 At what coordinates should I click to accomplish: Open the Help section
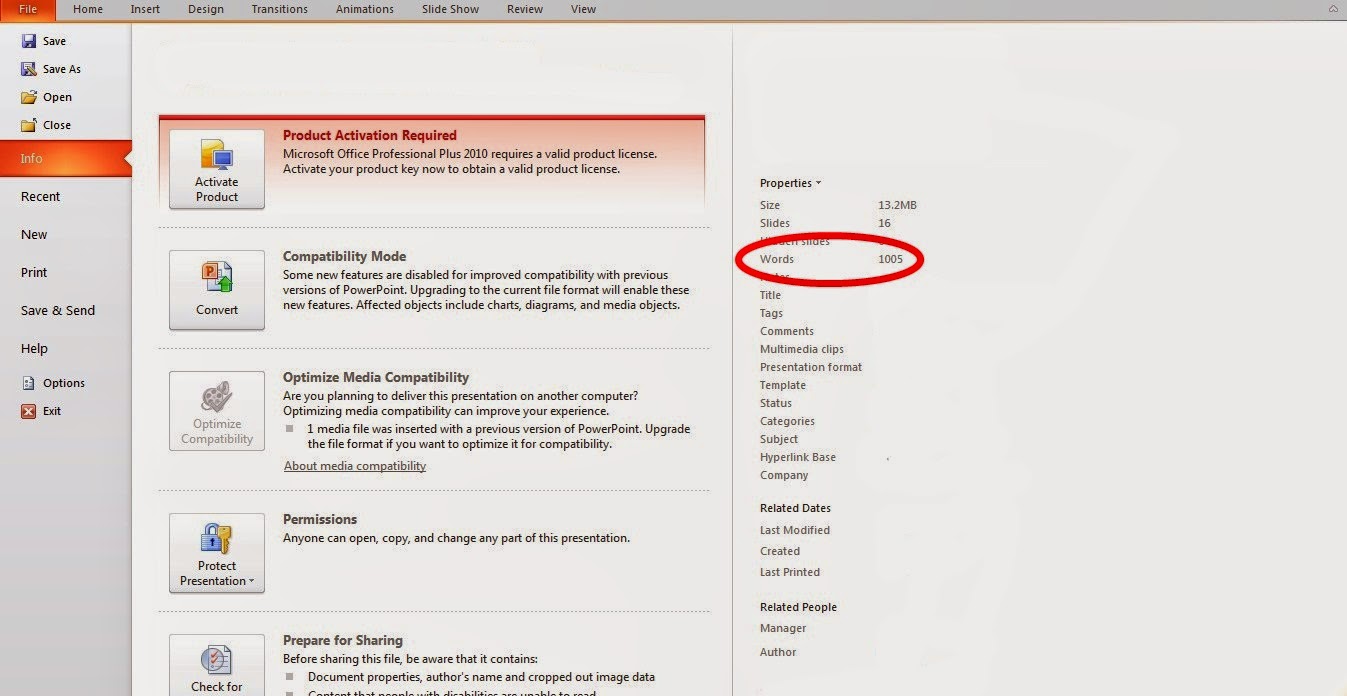coord(34,349)
